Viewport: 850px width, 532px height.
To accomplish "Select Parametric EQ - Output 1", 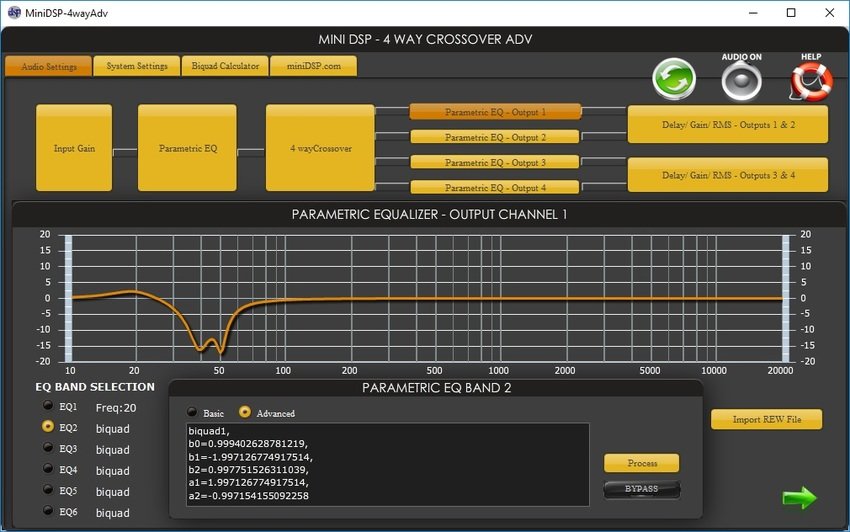I will pos(495,112).
